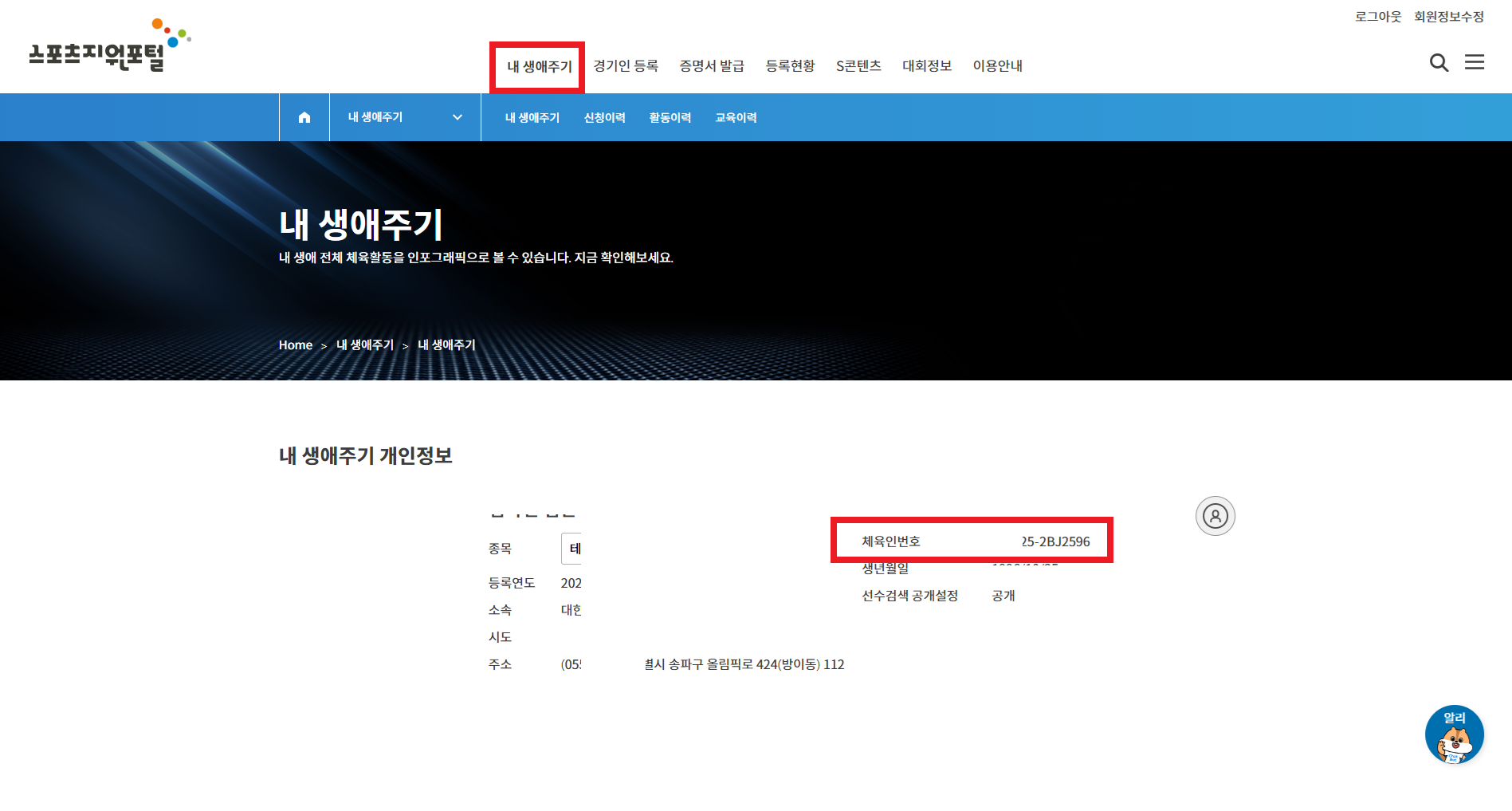Open the 대회정보 menu
Screen dimensions: 1512x811
(x=927, y=65)
